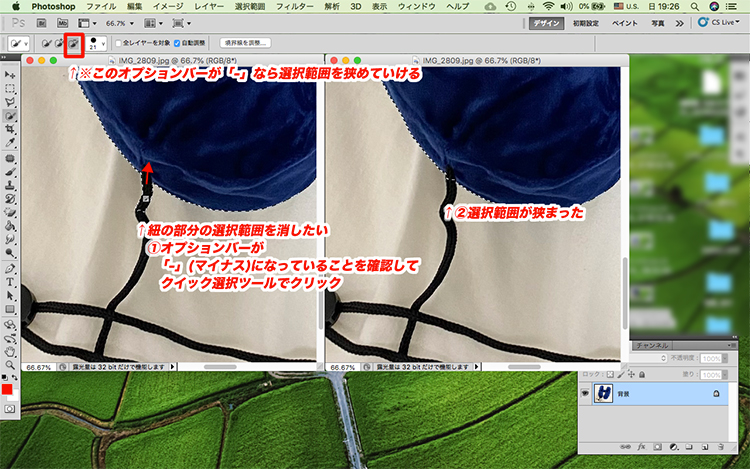Switch to ペイント workspace
750x469 pixels.
coord(625,23)
